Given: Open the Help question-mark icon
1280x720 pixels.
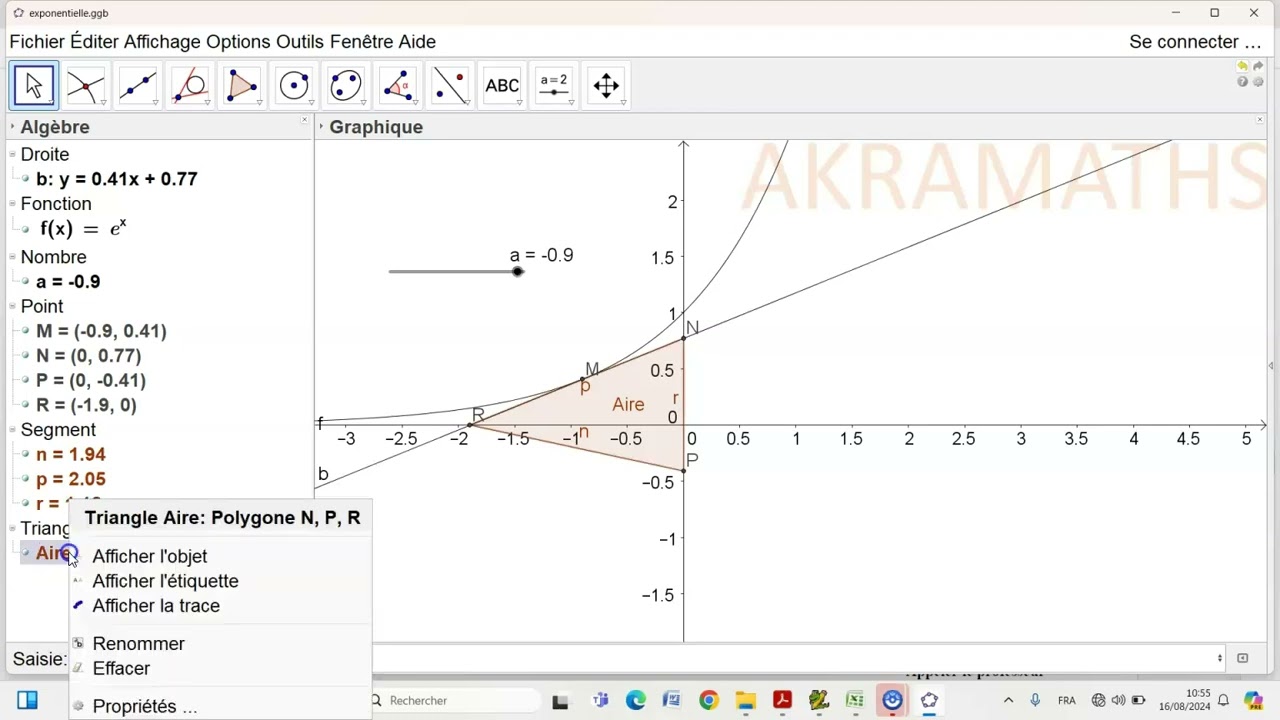Looking at the screenshot, I should pos(1243,82).
